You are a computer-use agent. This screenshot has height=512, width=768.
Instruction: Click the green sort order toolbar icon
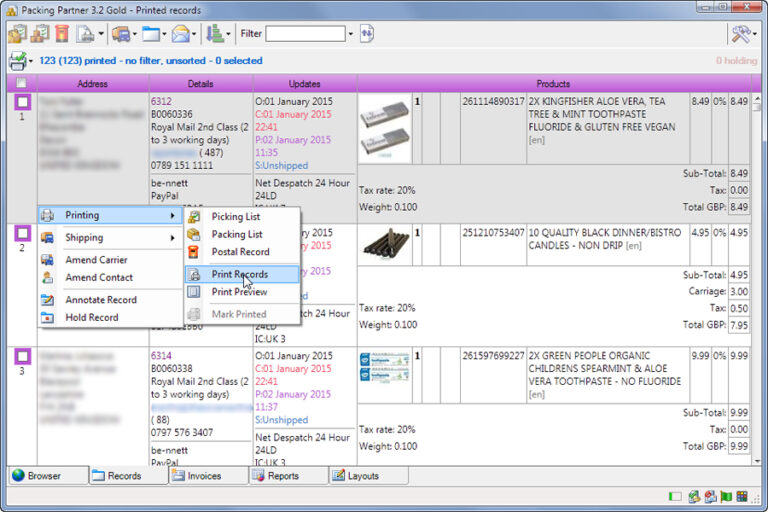214,34
